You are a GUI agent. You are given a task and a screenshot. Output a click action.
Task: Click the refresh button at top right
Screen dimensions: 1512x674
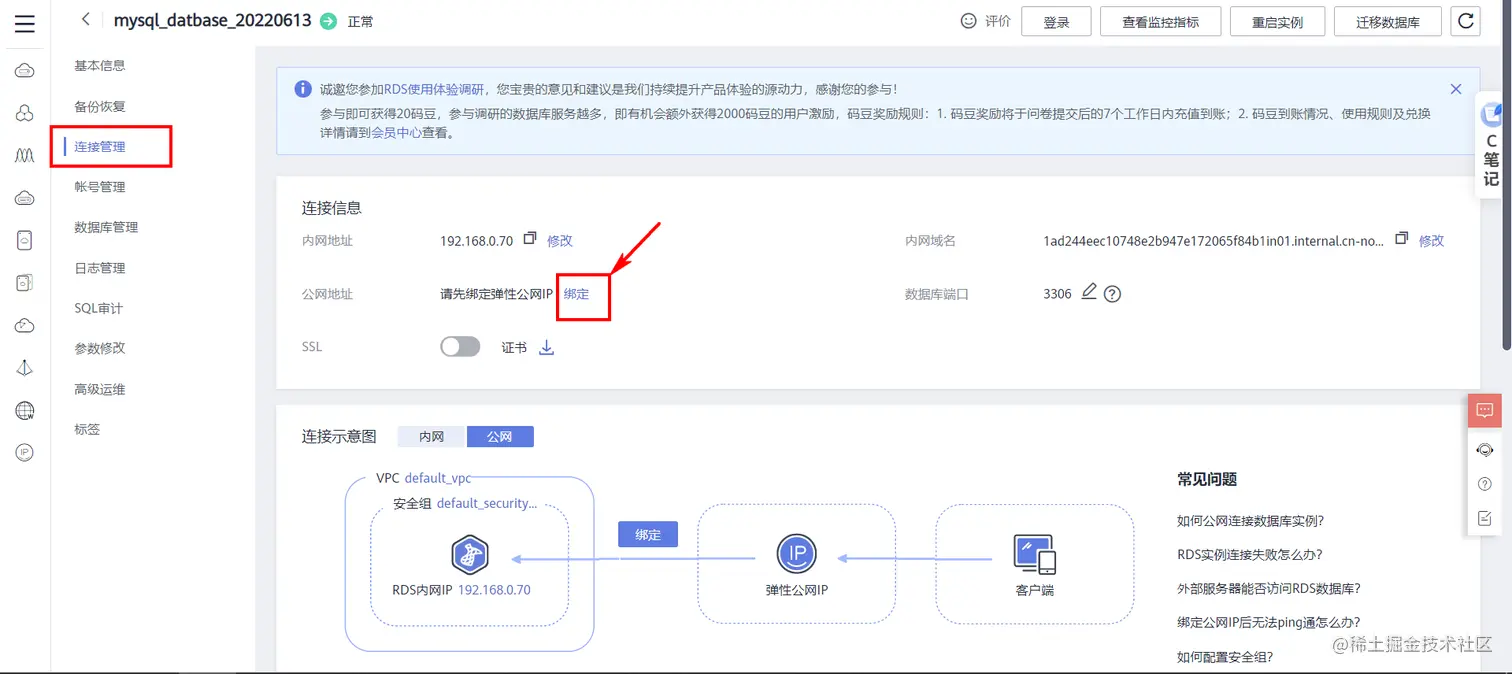(x=1466, y=21)
